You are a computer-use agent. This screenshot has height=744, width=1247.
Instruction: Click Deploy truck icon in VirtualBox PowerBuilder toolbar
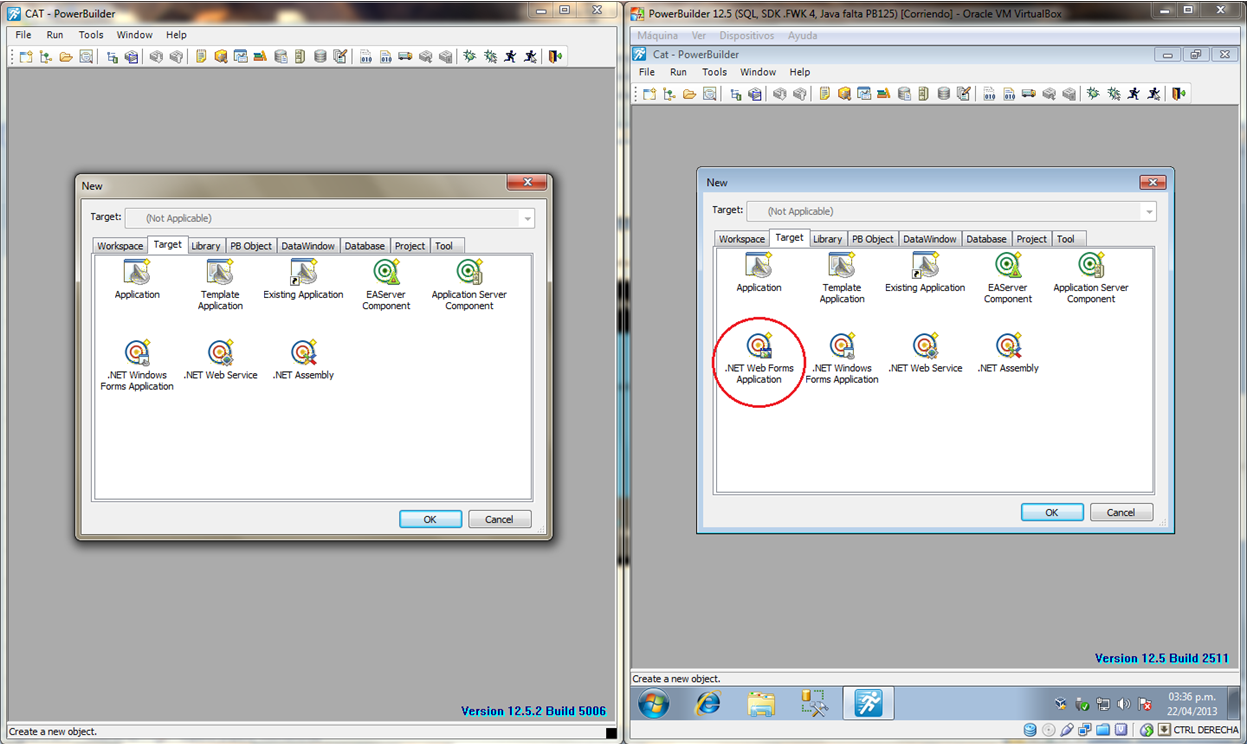click(1030, 94)
